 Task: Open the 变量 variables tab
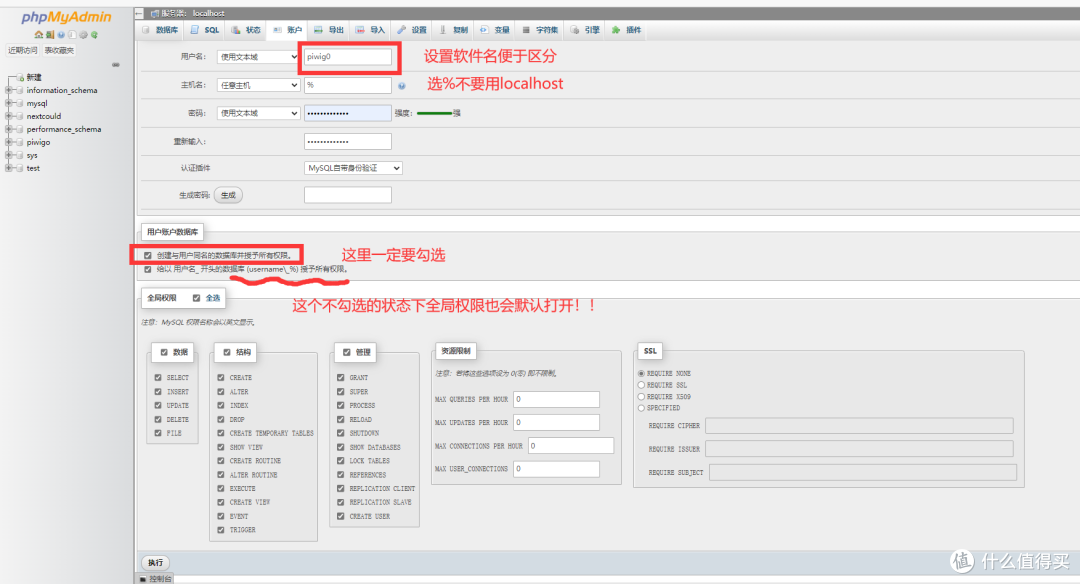[x=495, y=30]
